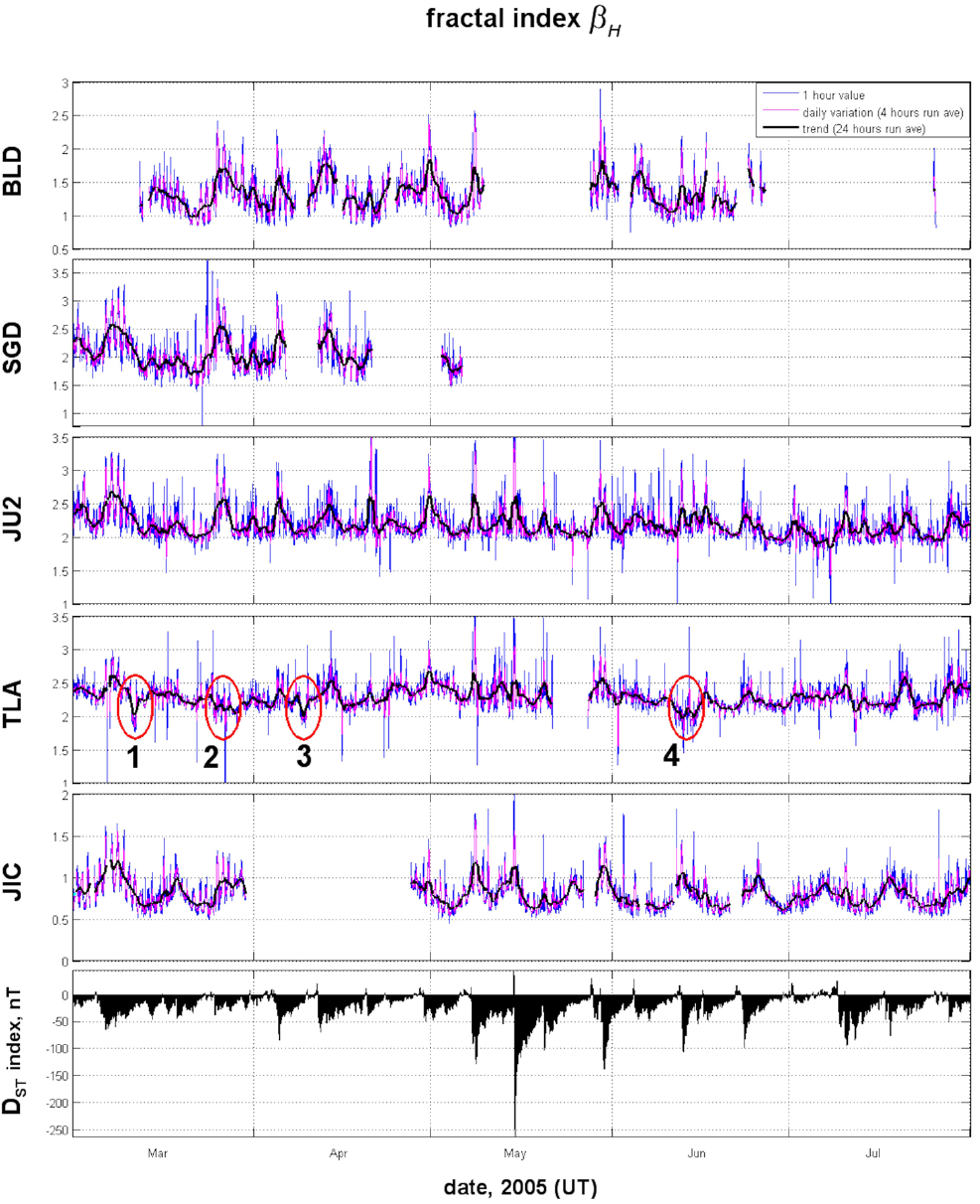The height and width of the screenshot is (1204, 980).
Task: Click the red circle labeled 4
Action: tap(686, 706)
